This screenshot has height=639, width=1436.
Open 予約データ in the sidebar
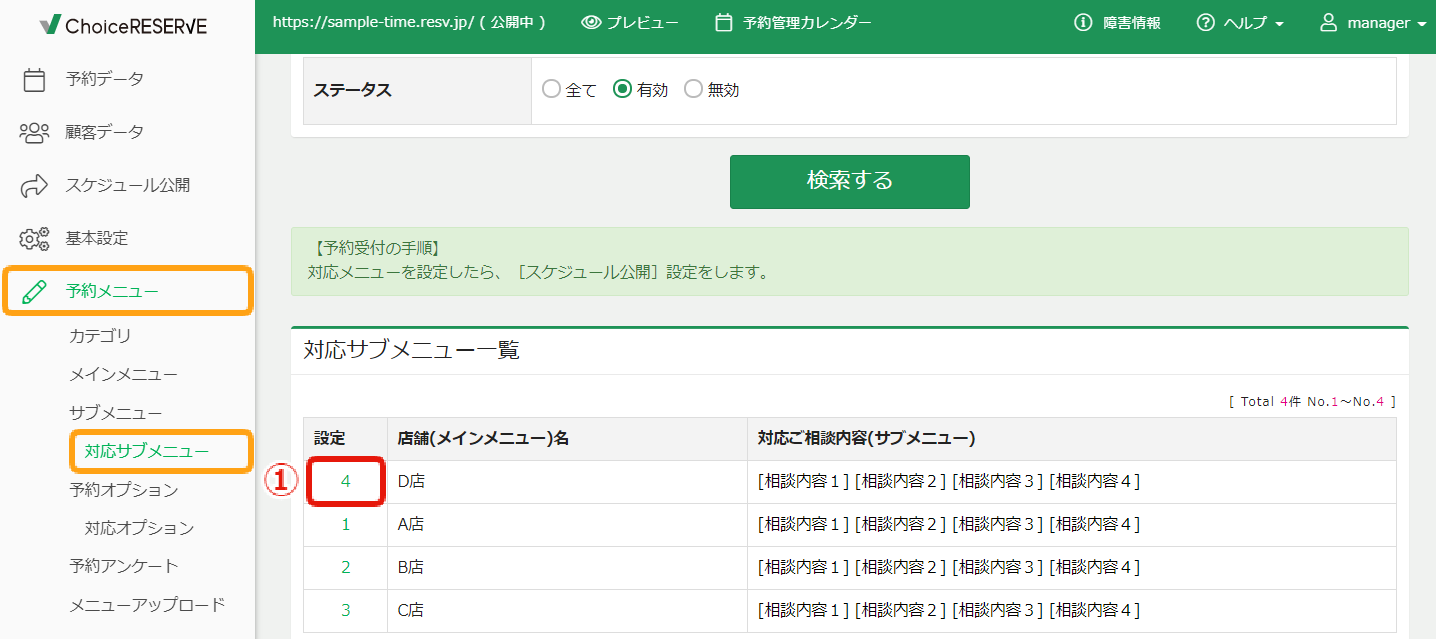click(105, 79)
